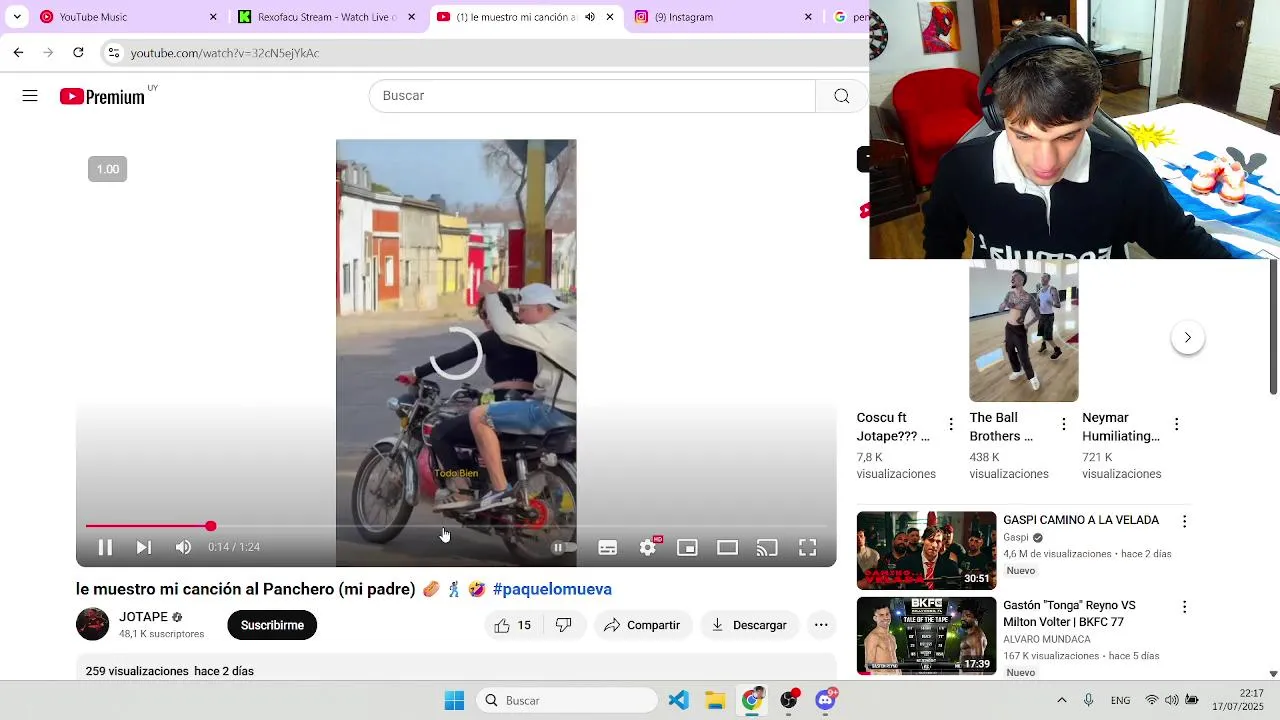Image resolution: width=1280 pixels, height=720 pixels.
Task: Subscribe with the Suscribirme button
Action: pyautogui.click(x=272, y=625)
